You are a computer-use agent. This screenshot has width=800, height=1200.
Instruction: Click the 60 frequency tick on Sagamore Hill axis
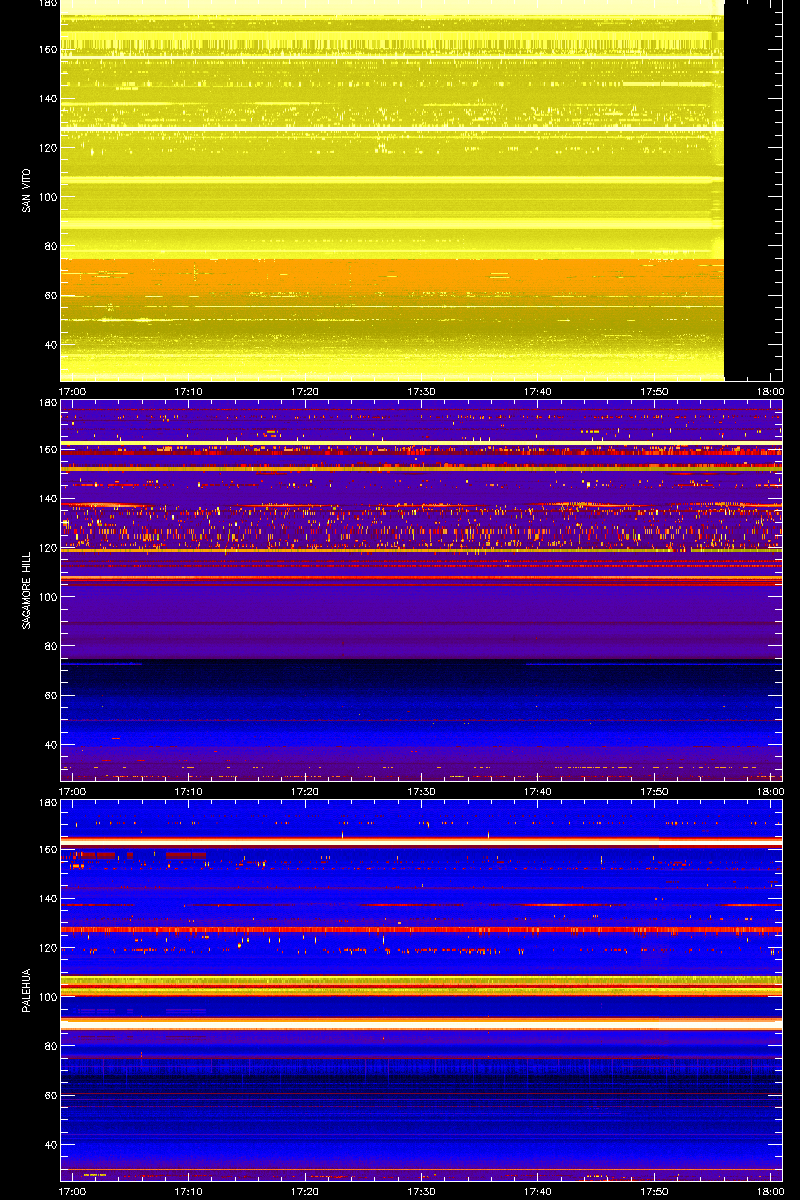tap(50, 695)
